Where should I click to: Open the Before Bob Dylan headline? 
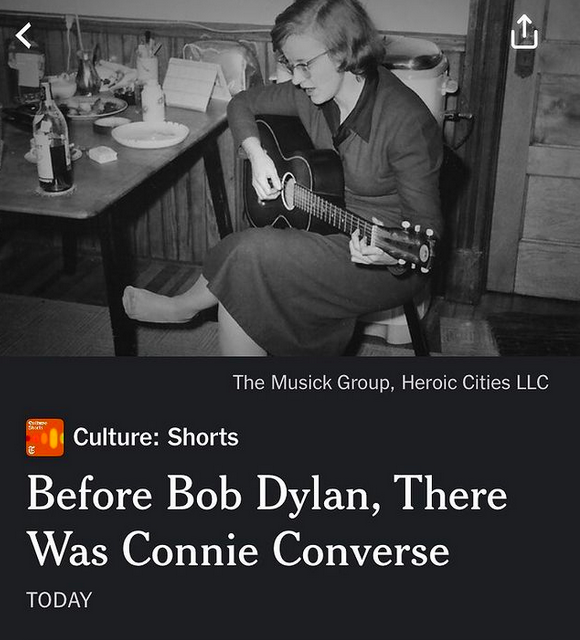point(267,521)
